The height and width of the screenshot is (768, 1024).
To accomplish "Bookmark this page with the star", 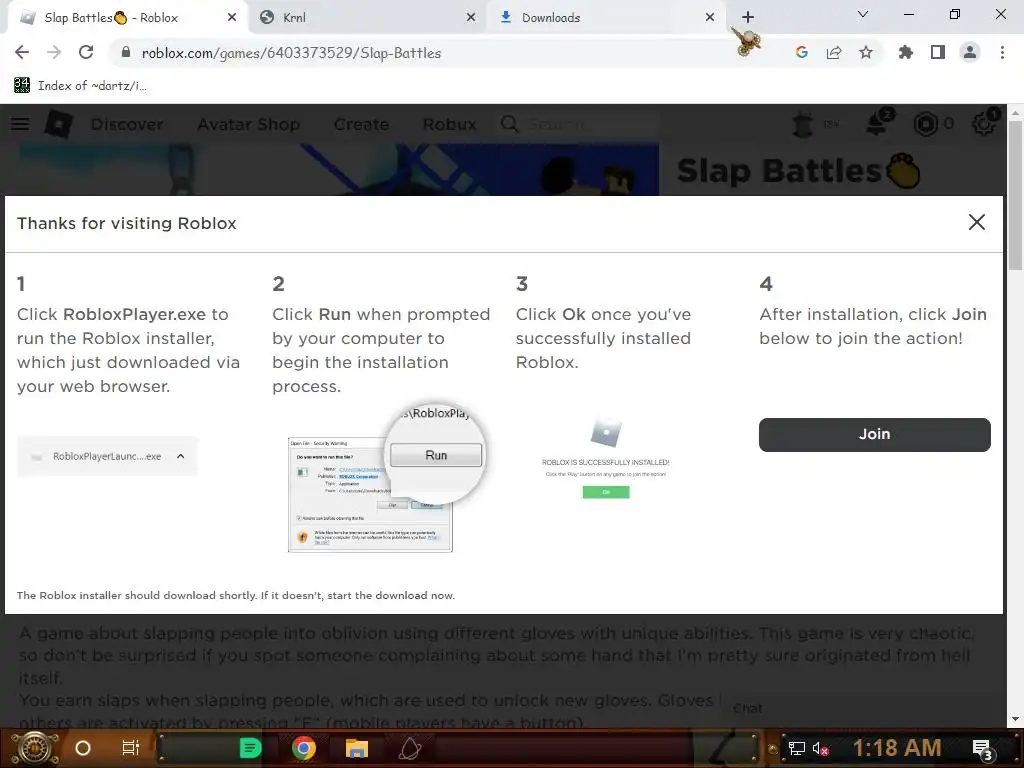I will point(866,52).
